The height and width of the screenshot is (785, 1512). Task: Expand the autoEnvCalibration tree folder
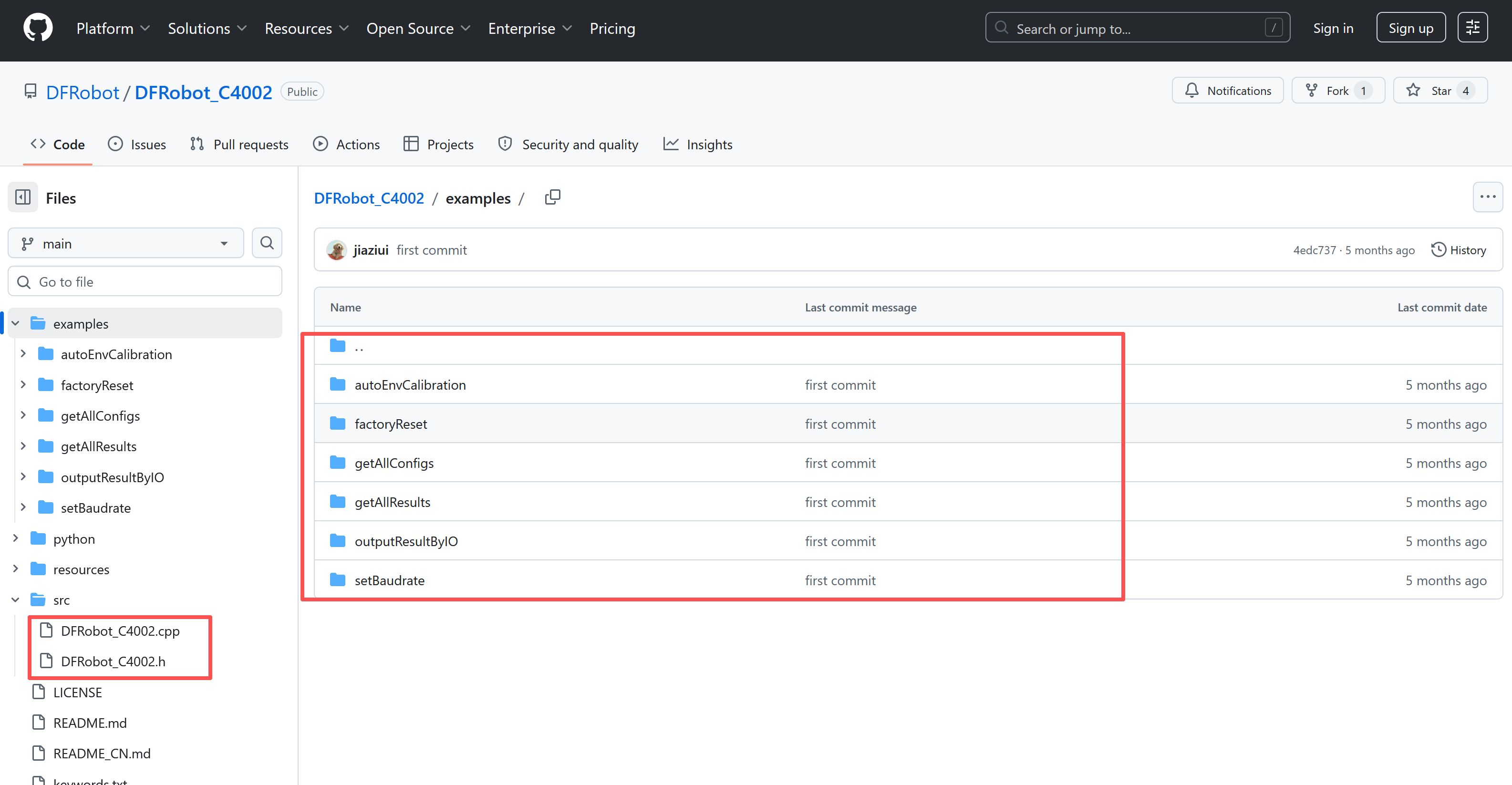click(23, 354)
